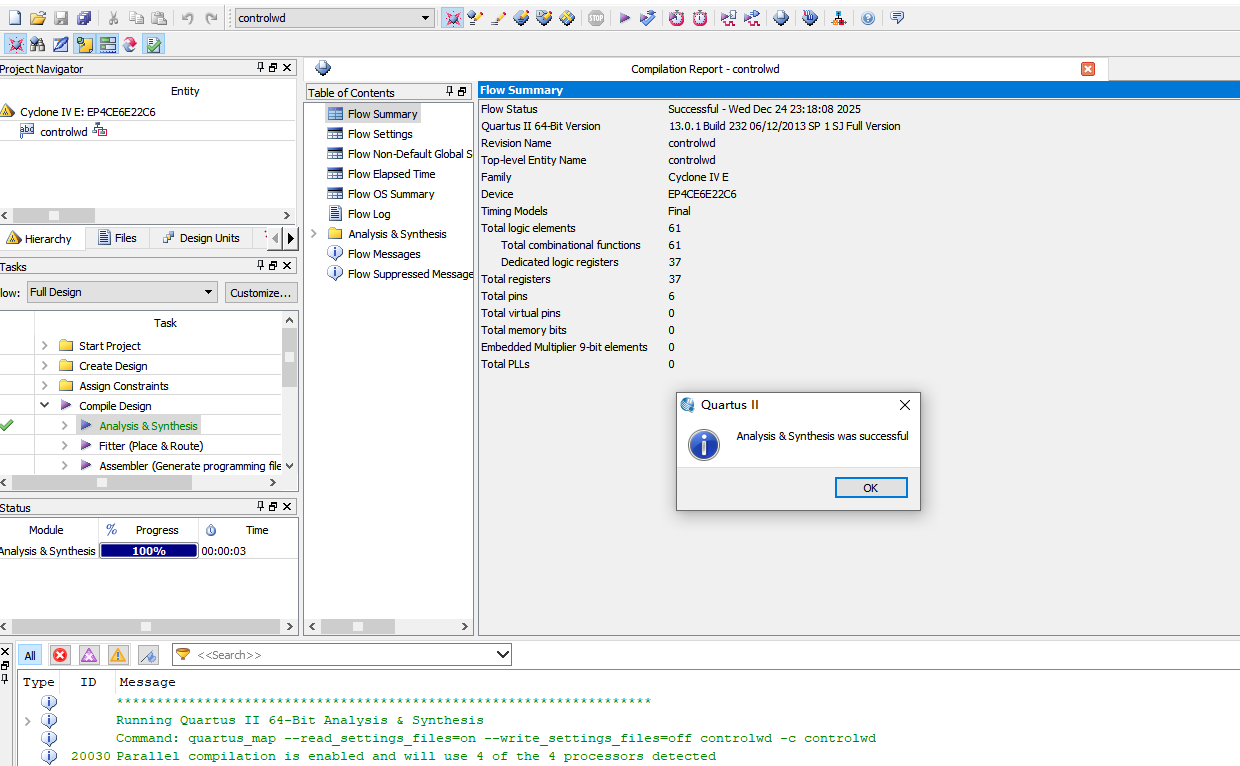Undo last action with toolbar arrow
Screen dimensions: 1240x766
[187, 18]
